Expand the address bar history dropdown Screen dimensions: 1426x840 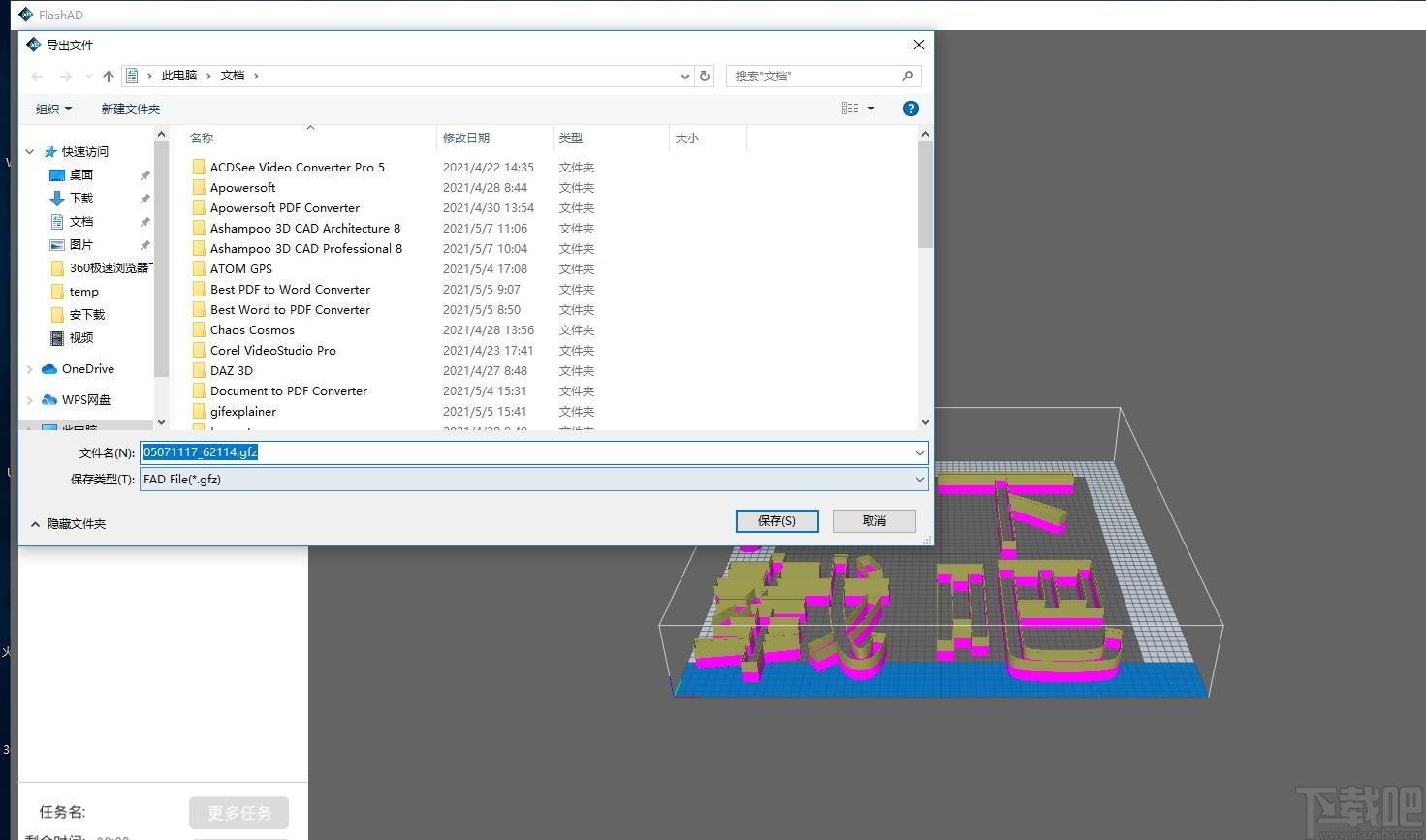click(x=685, y=76)
